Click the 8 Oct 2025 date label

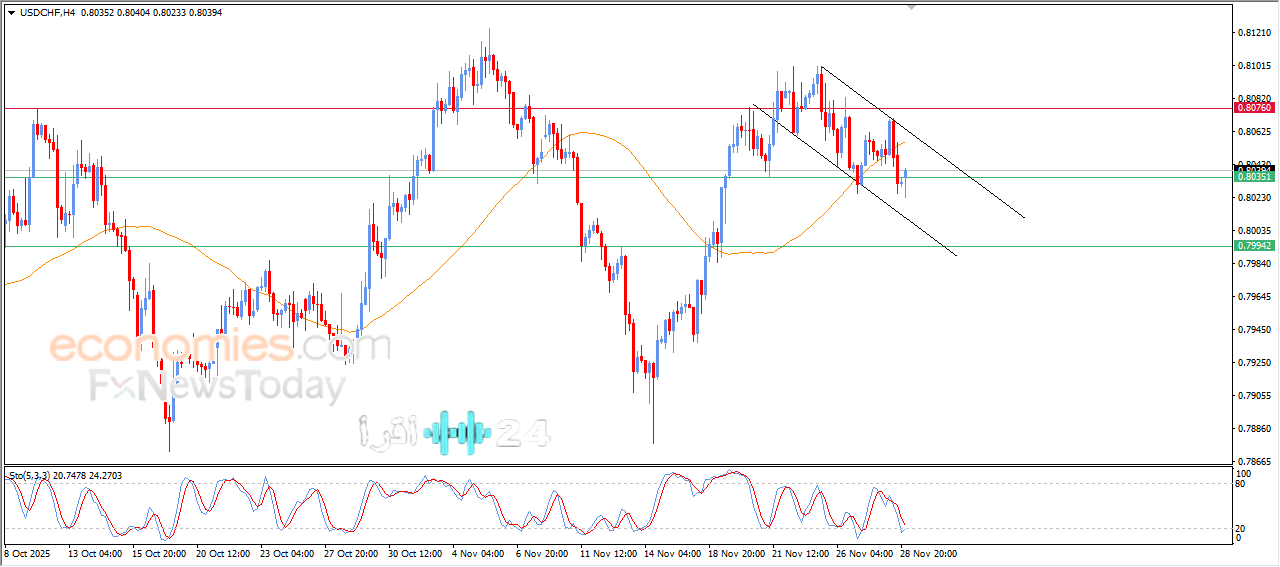coord(27,552)
